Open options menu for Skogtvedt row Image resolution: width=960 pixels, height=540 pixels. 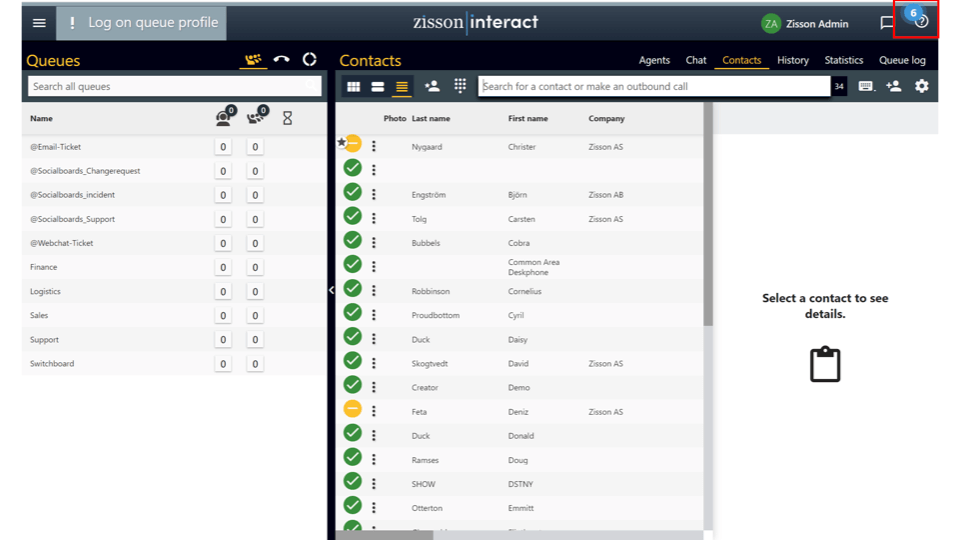(x=374, y=364)
